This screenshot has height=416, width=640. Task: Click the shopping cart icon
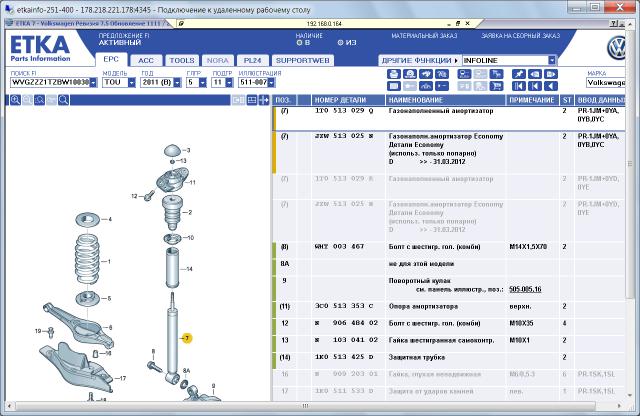tap(496, 86)
